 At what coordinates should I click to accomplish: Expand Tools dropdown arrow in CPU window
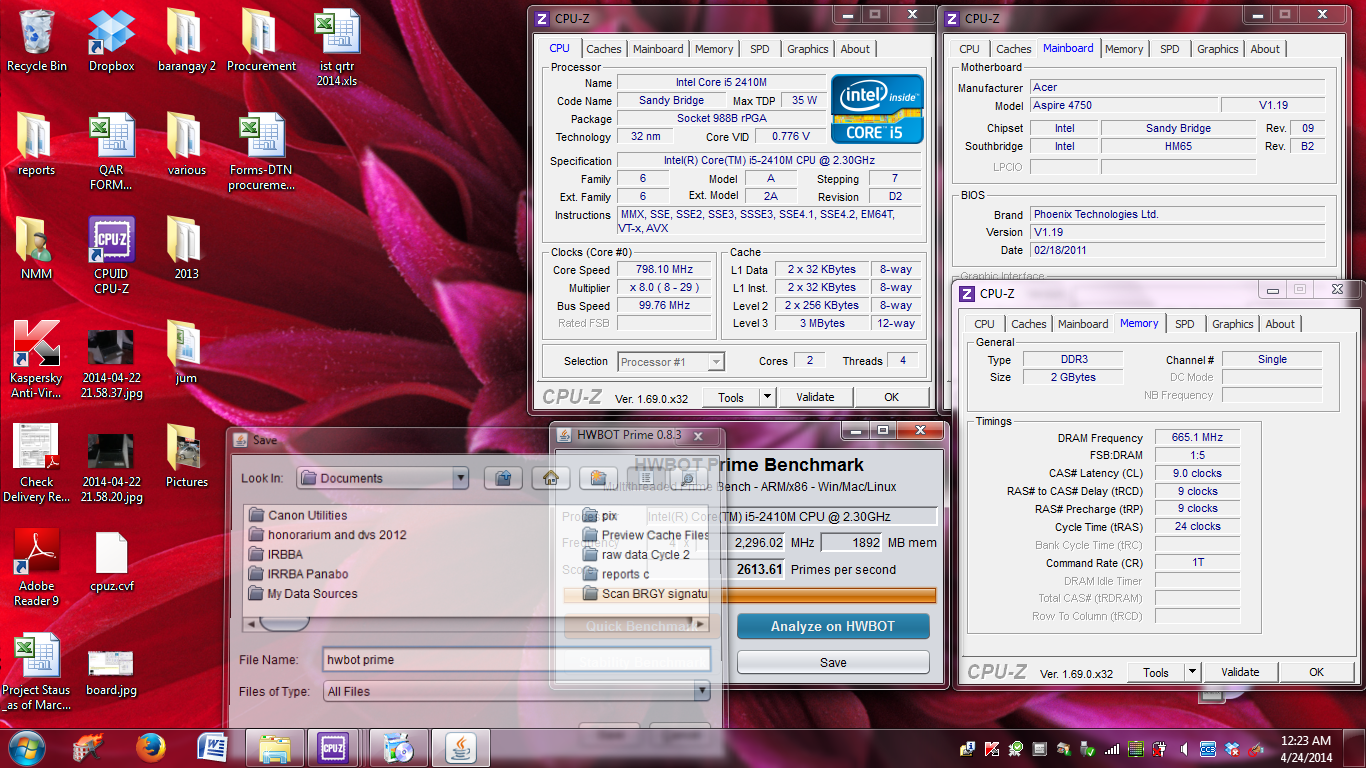(x=768, y=397)
